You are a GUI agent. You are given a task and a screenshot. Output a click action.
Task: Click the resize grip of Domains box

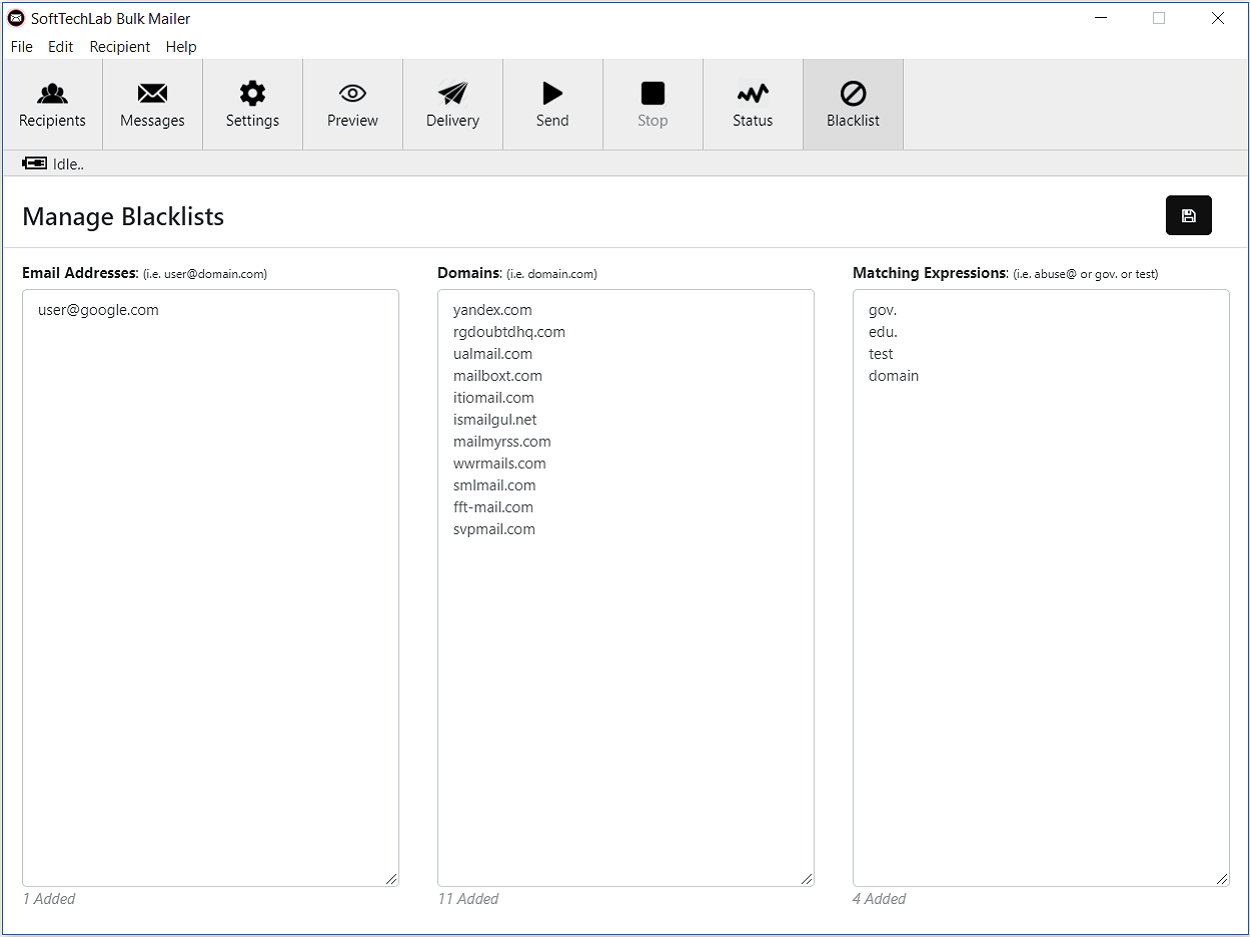tap(806, 878)
